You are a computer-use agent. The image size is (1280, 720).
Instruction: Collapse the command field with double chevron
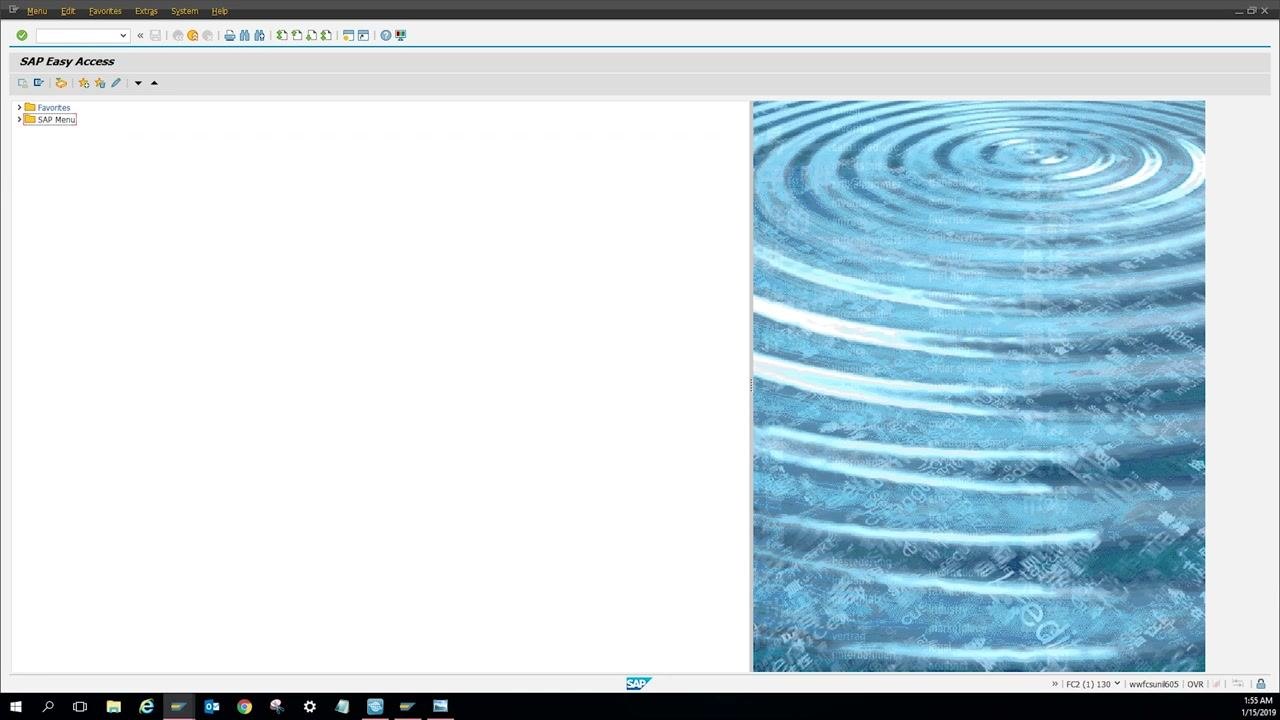coord(140,35)
